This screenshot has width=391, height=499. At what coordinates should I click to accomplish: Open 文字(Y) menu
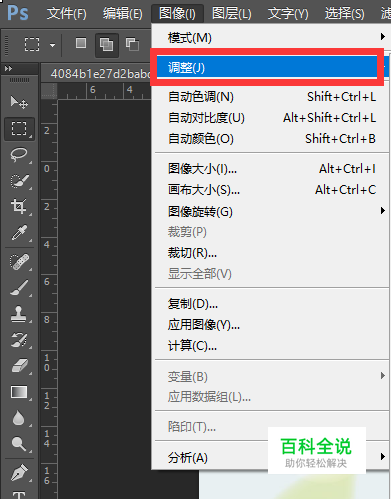[x=288, y=14]
